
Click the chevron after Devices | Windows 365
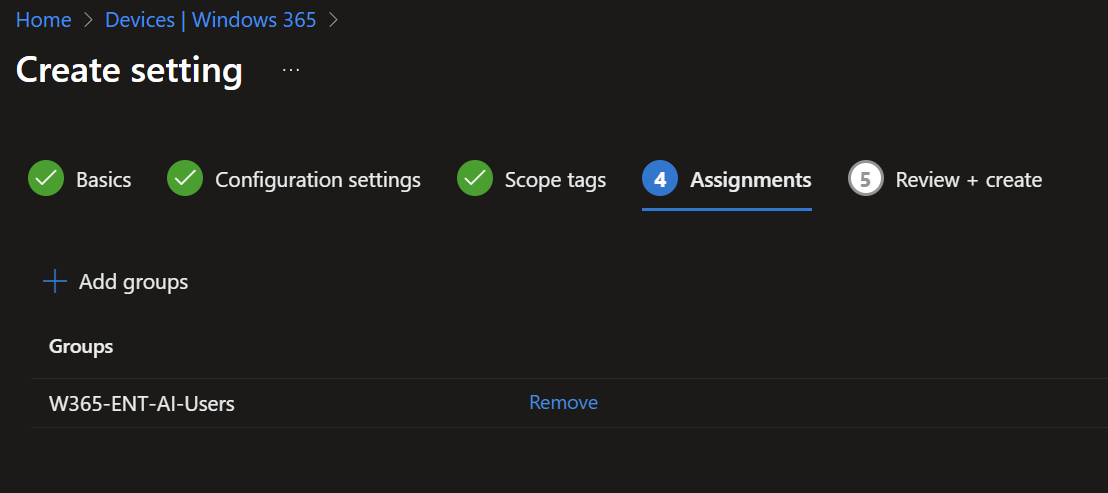pyautogui.click(x=333, y=20)
